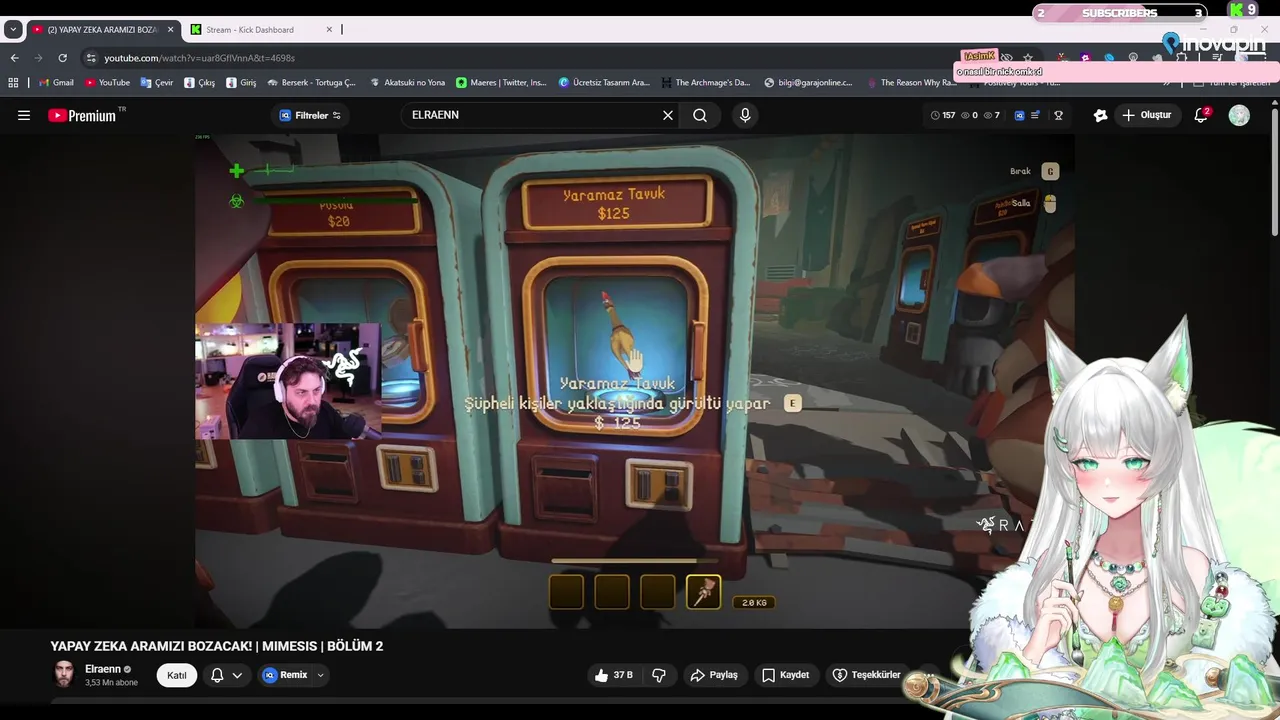Close the Kick Dashboard tab
The height and width of the screenshot is (720, 1280).
[x=328, y=29]
